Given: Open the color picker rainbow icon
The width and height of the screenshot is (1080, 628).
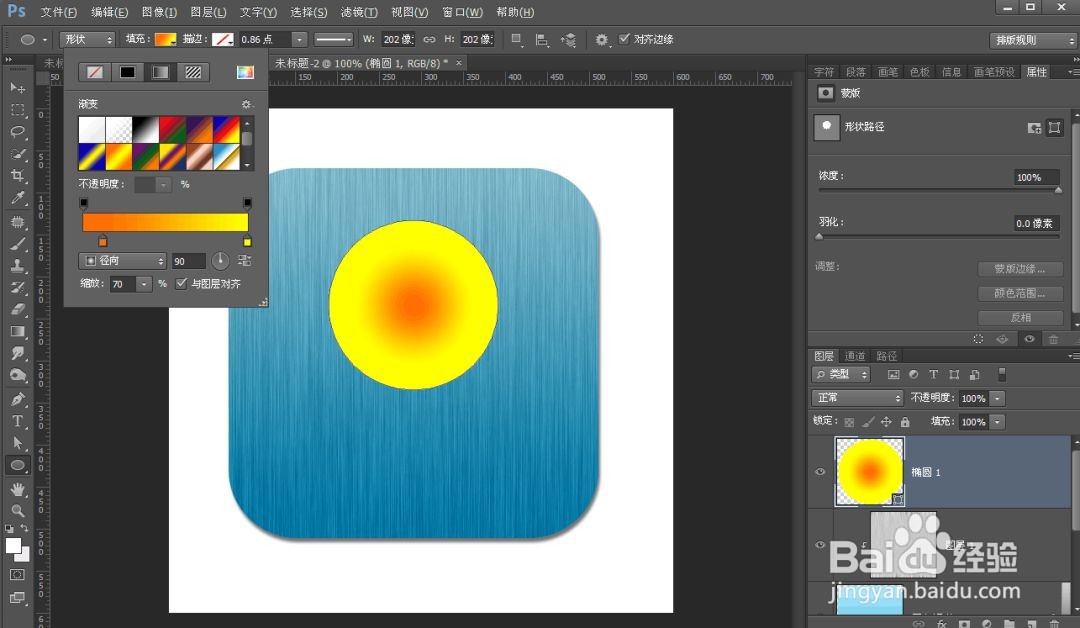Looking at the screenshot, I should (x=245, y=72).
